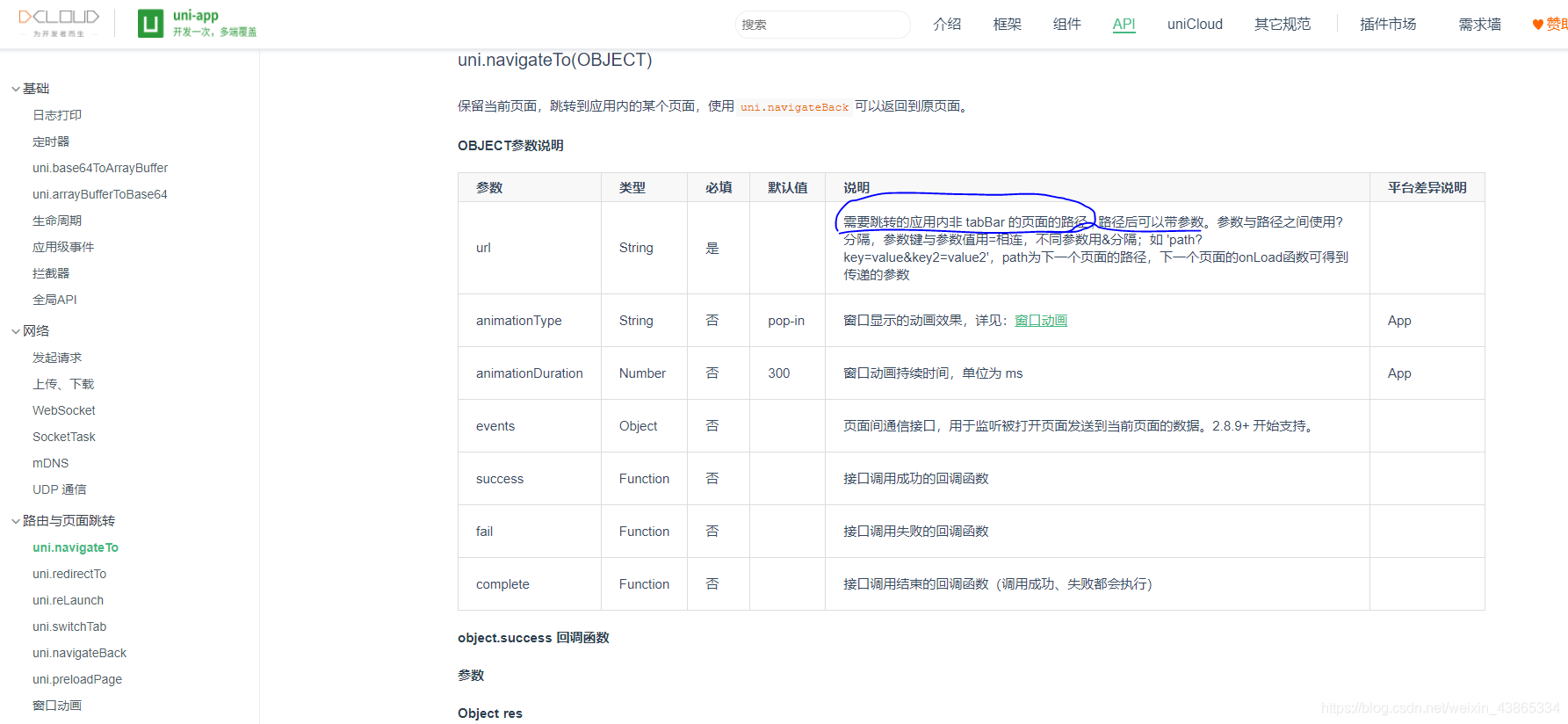Image resolution: width=1568 pixels, height=724 pixels.
Task: Open uni.base64ToArrayBuffer sidebar entry
Action: pyautogui.click(x=100, y=168)
